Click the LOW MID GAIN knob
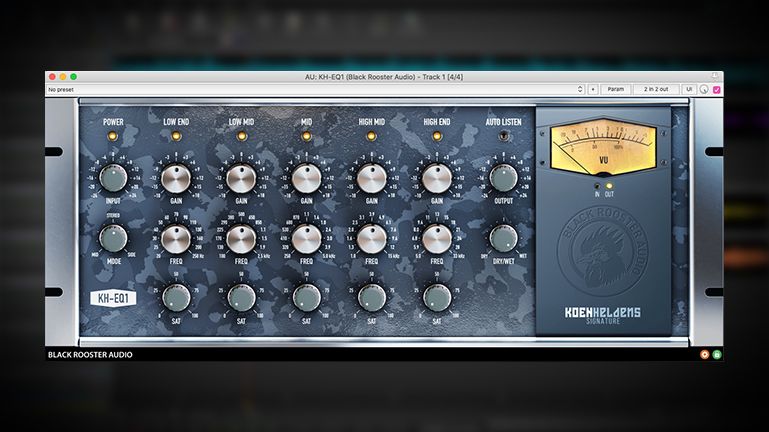This screenshot has width=769, height=432. click(241, 178)
